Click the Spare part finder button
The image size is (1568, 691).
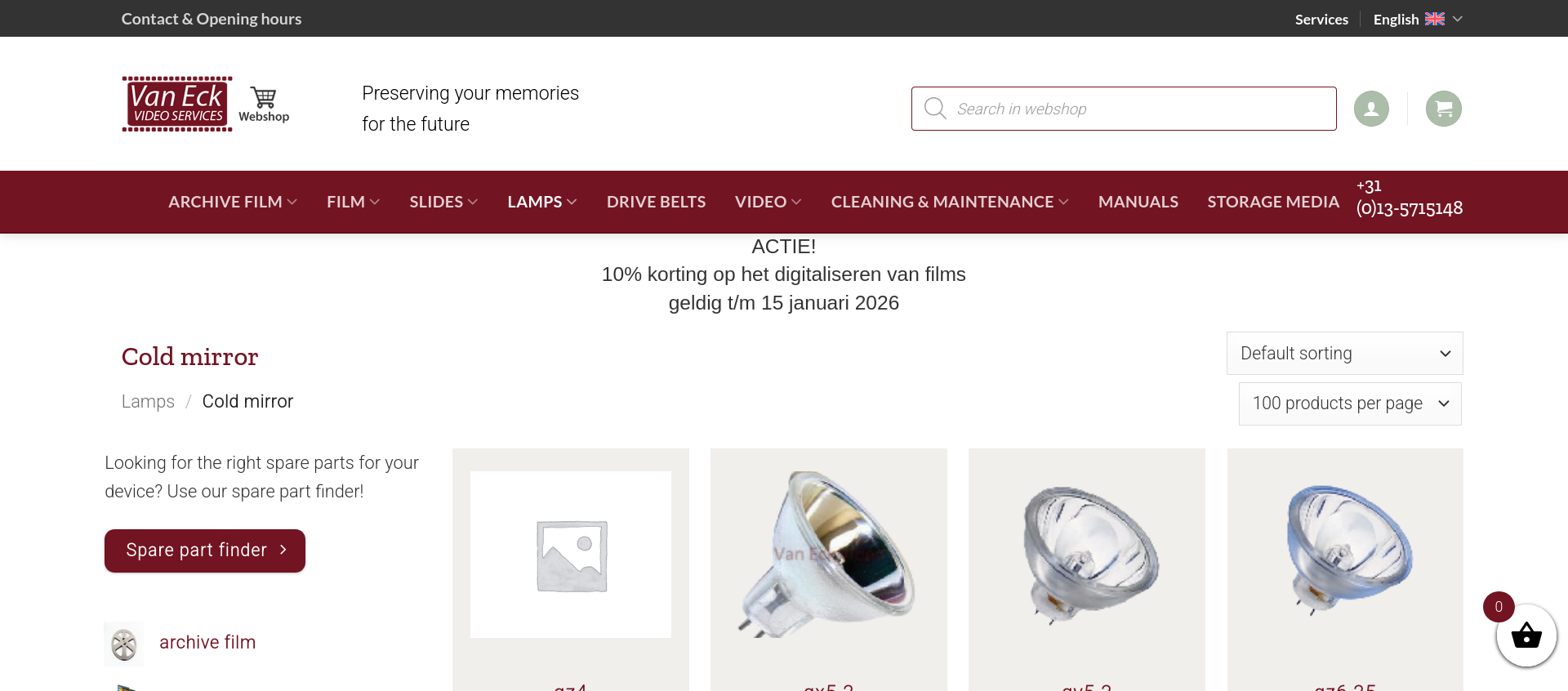(205, 551)
